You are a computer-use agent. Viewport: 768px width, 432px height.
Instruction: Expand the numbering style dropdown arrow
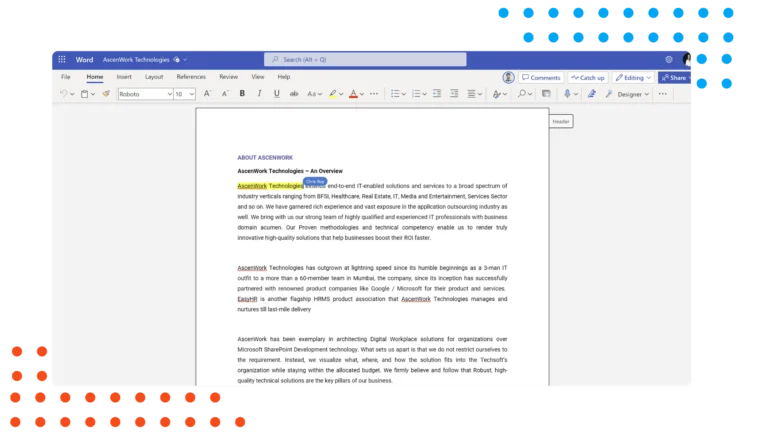pos(424,94)
